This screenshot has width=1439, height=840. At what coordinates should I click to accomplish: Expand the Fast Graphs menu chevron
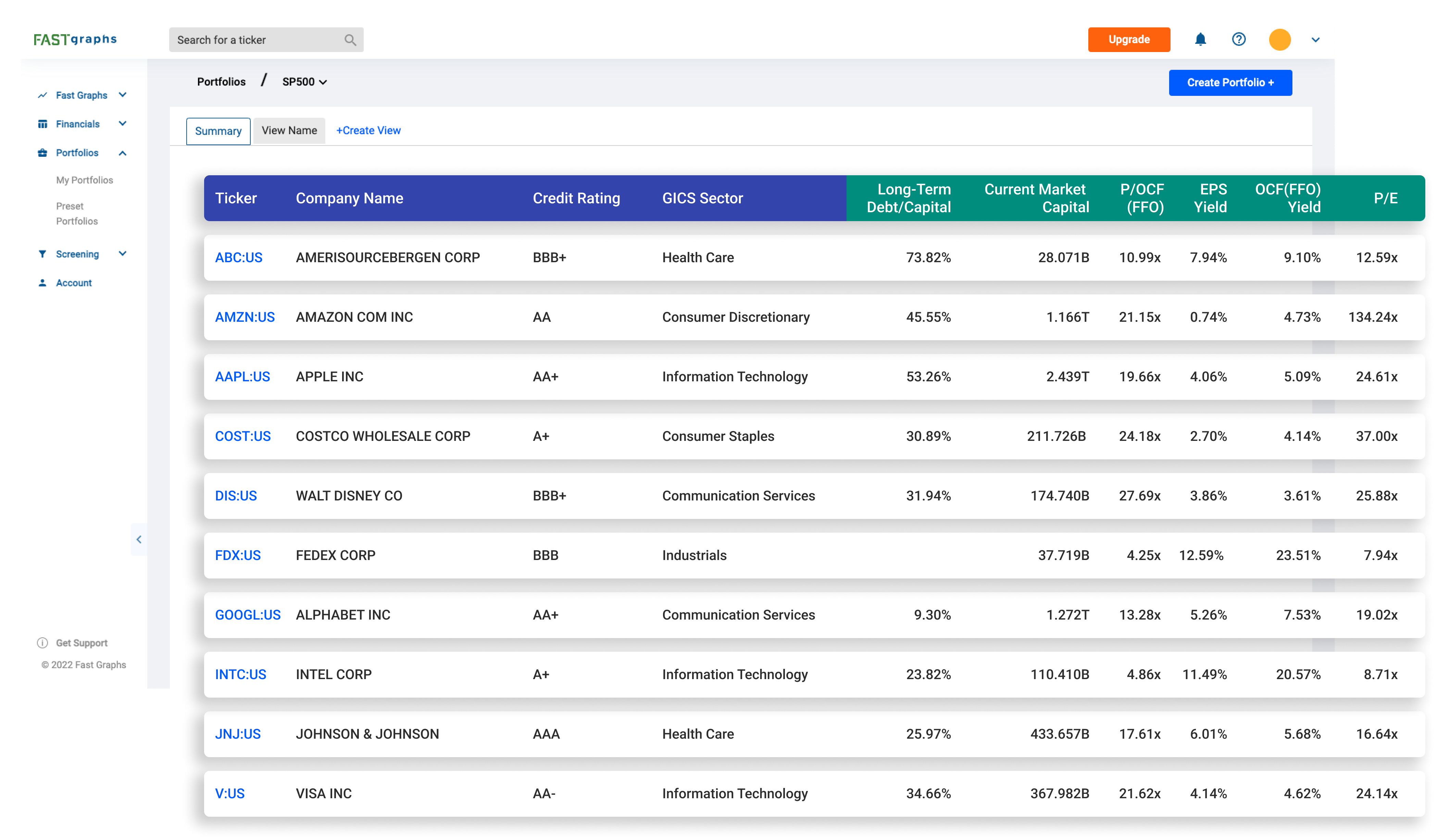tap(123, 95)
